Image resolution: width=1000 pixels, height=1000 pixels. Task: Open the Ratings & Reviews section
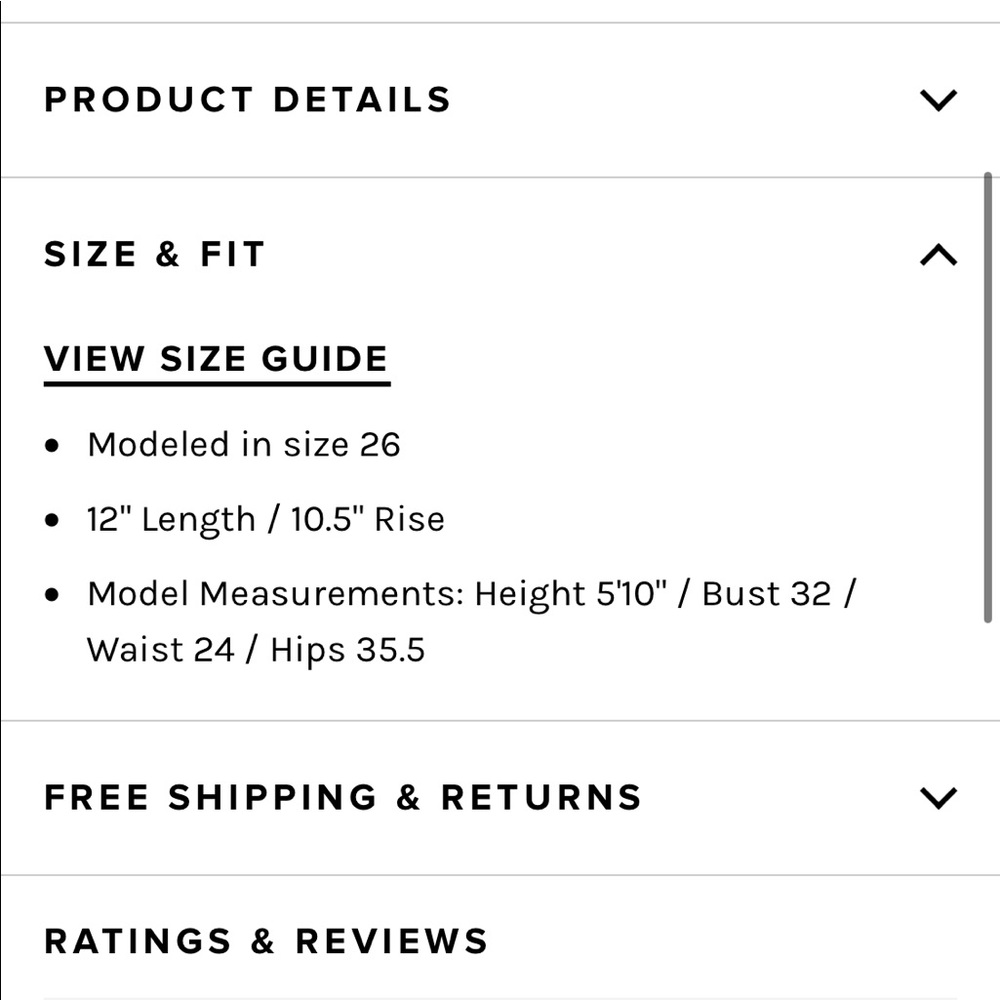pos(267,942)
